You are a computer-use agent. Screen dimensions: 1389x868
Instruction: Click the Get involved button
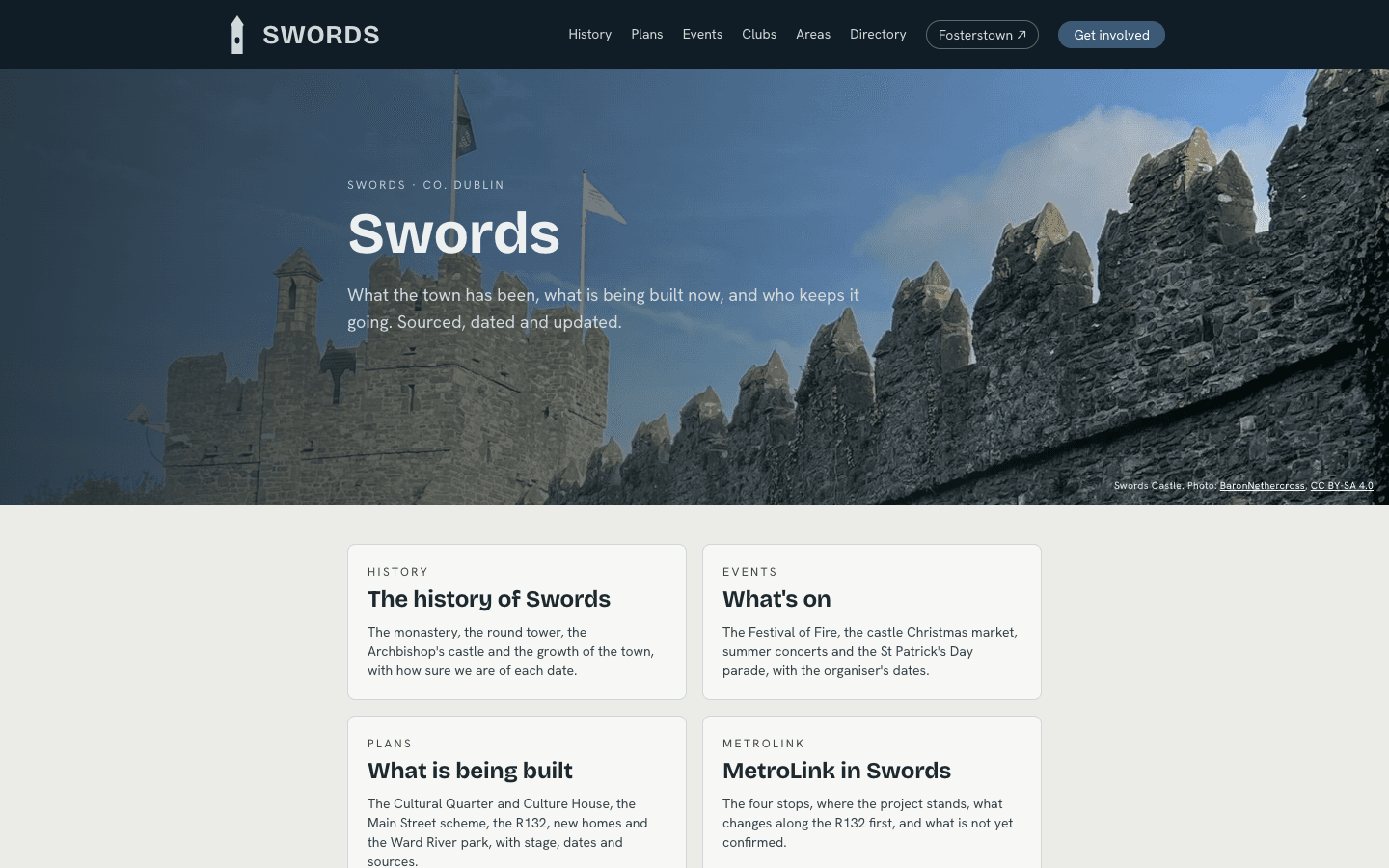point(1111,35)
